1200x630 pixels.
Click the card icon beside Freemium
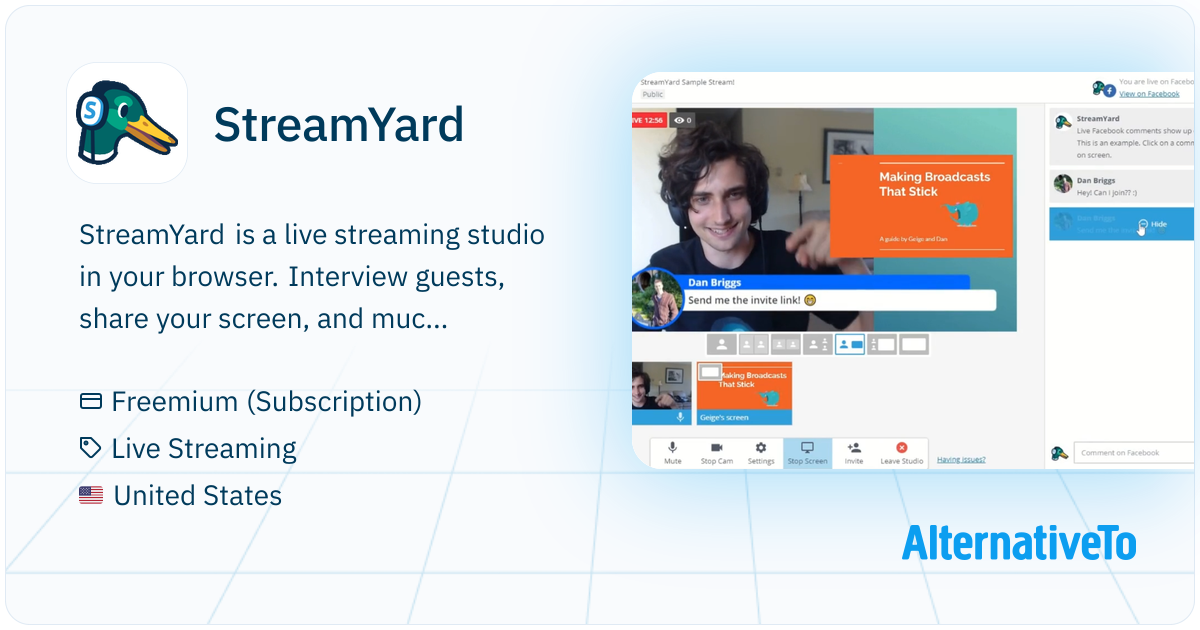coord(91,401)
